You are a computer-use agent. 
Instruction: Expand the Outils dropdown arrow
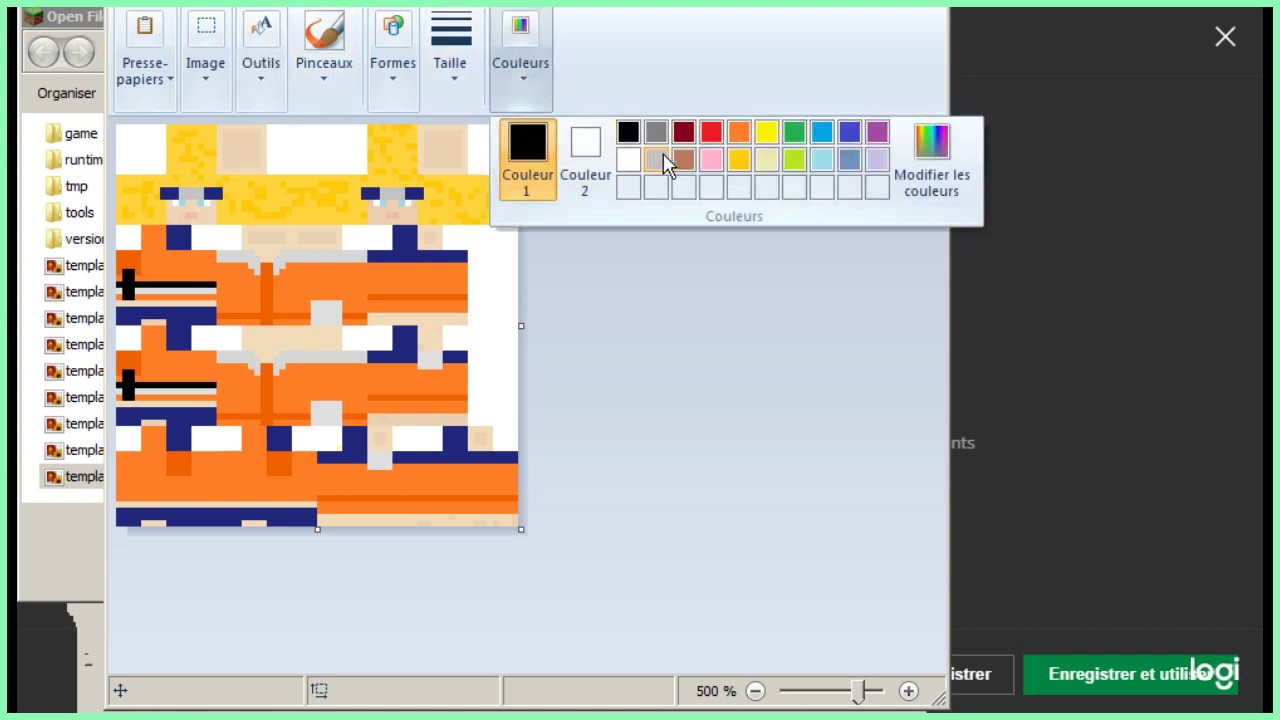click(261, 80)
